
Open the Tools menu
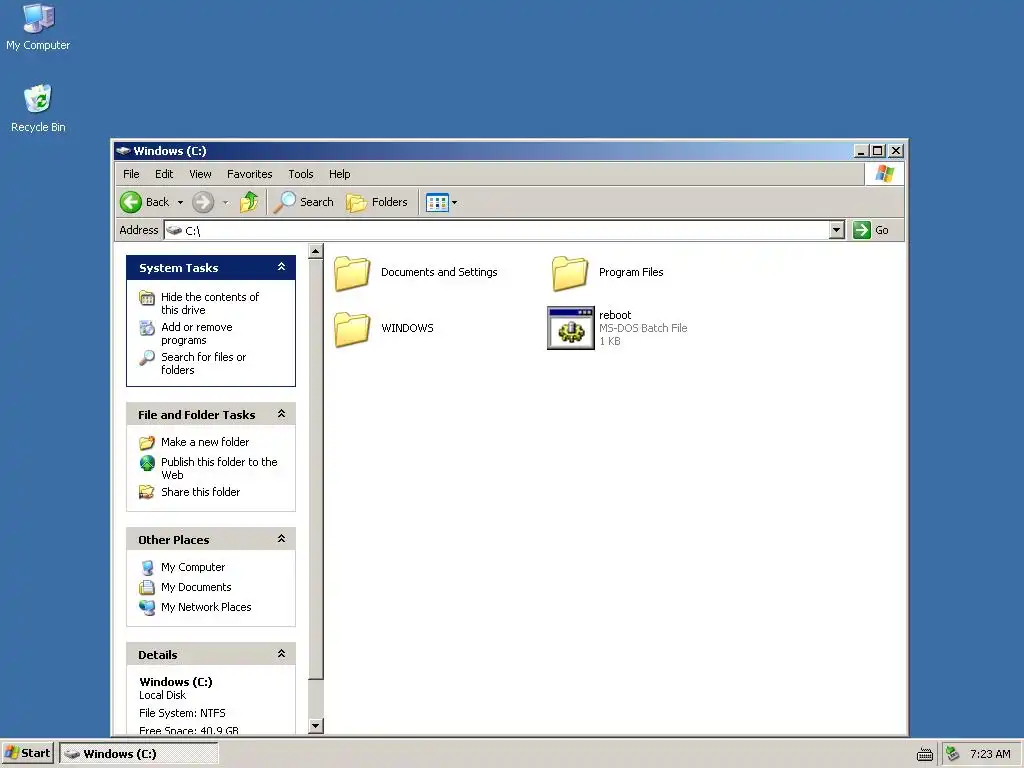(301, 174)
